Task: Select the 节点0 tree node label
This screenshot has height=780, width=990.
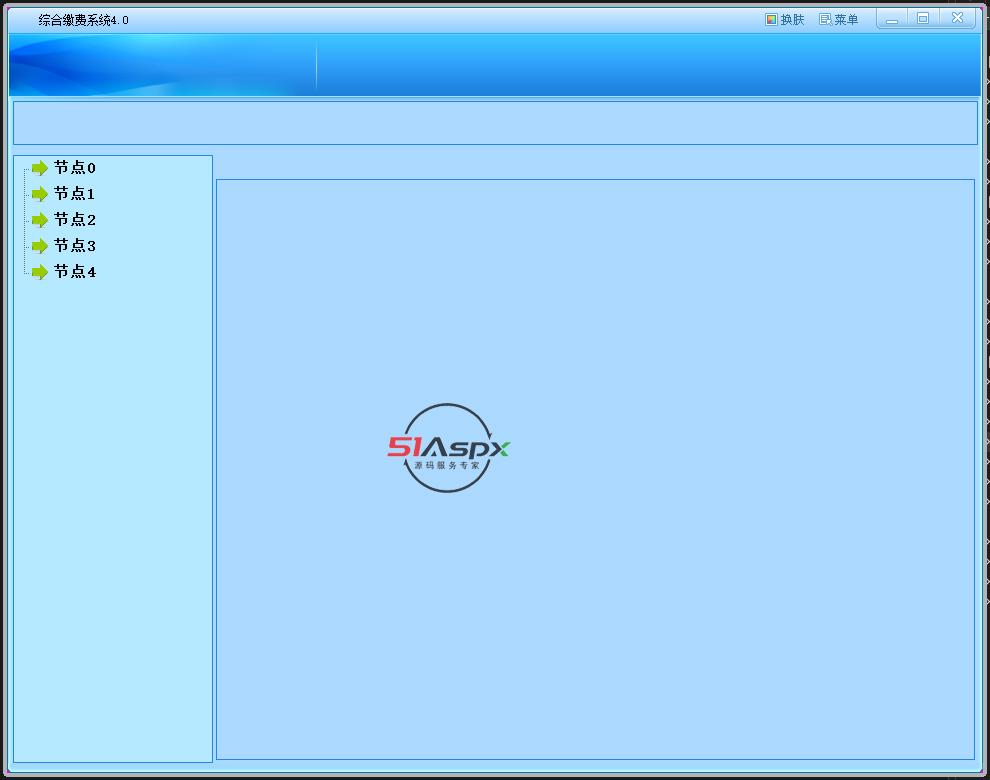Action: pos(75,168)
